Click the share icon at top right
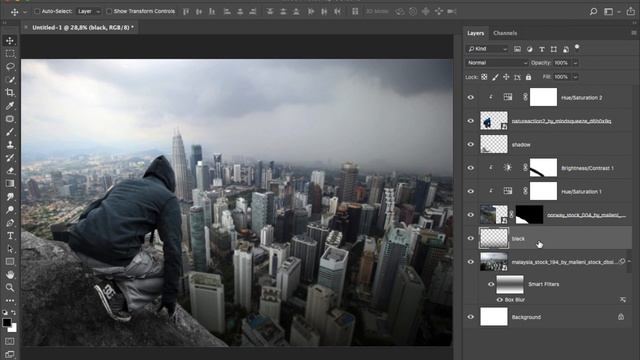This screenshot has width=640, height=360. pos(631,11)
